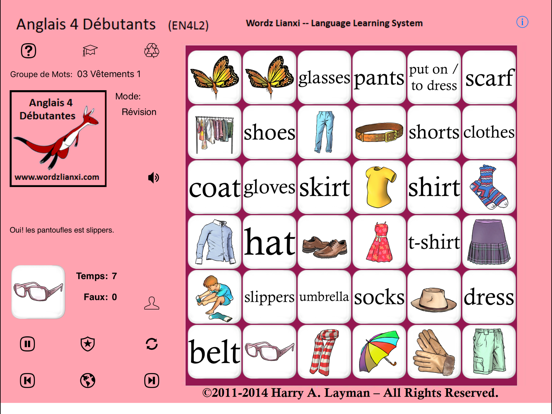Tap the blue jeans picture tile

click(324, 132)
